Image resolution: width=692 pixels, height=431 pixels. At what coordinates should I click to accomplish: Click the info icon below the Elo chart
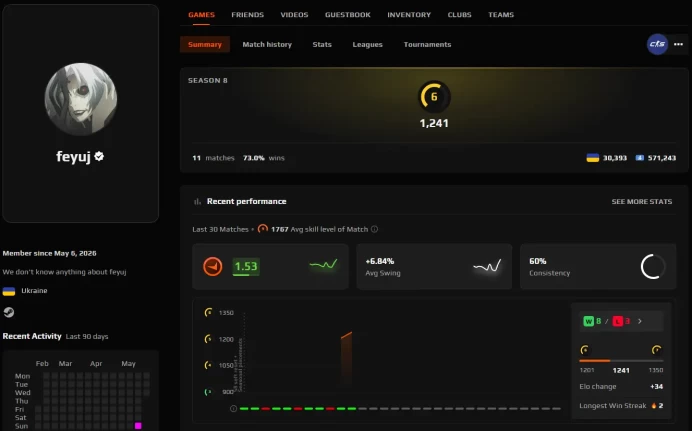coord(233,409)
